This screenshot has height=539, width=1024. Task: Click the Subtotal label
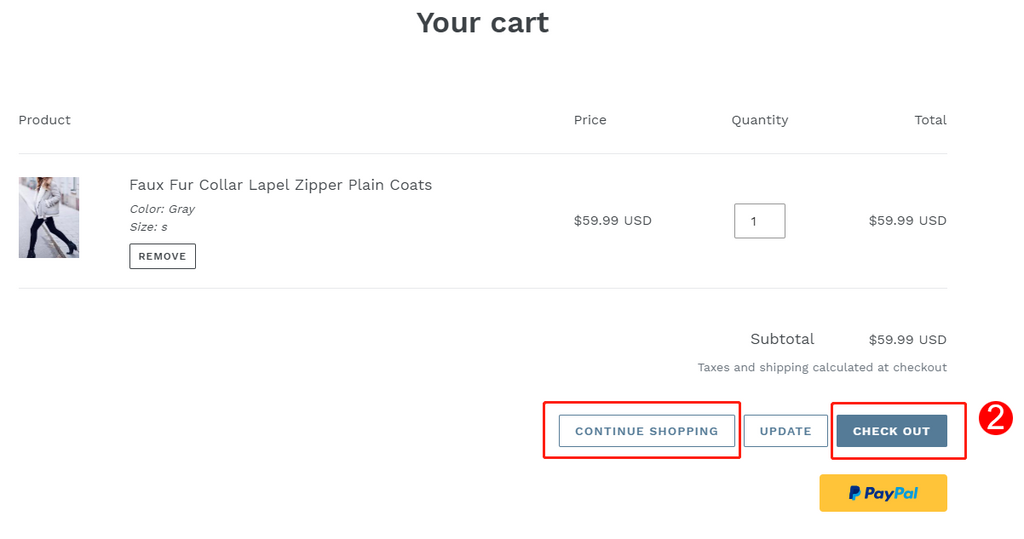[782, 339]
